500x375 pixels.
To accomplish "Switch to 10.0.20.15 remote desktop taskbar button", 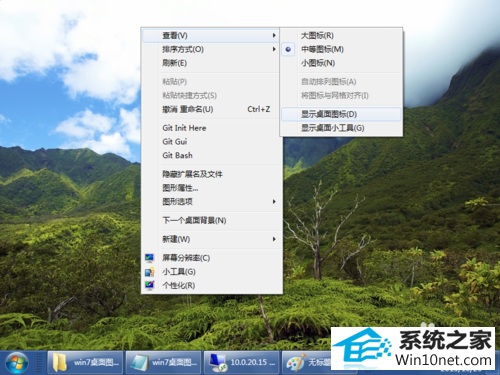I will click(241, 362).
